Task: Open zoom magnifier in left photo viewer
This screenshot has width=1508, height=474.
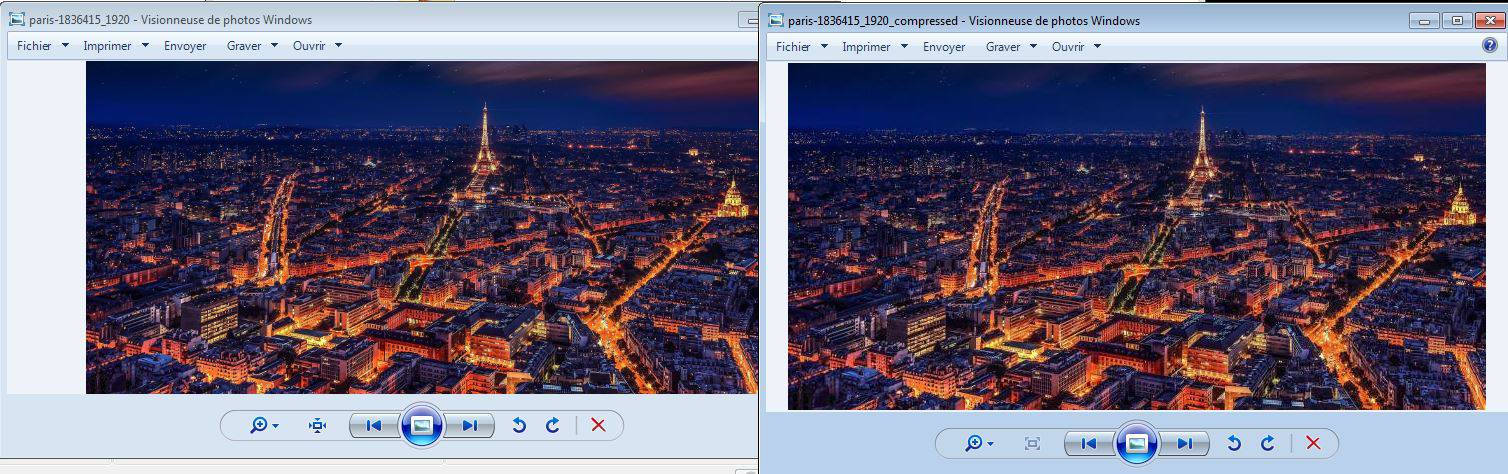Action: [x=264, y=426]
